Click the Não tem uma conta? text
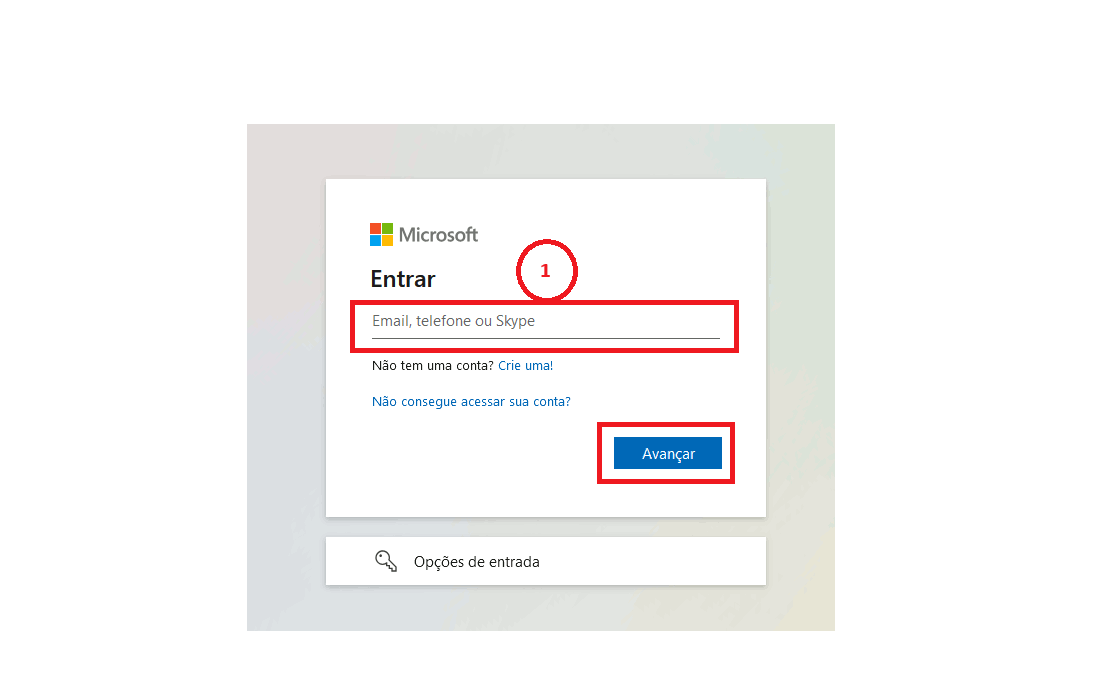The width and height of the screenshot is (1100, 700). [x=433, y=365]
